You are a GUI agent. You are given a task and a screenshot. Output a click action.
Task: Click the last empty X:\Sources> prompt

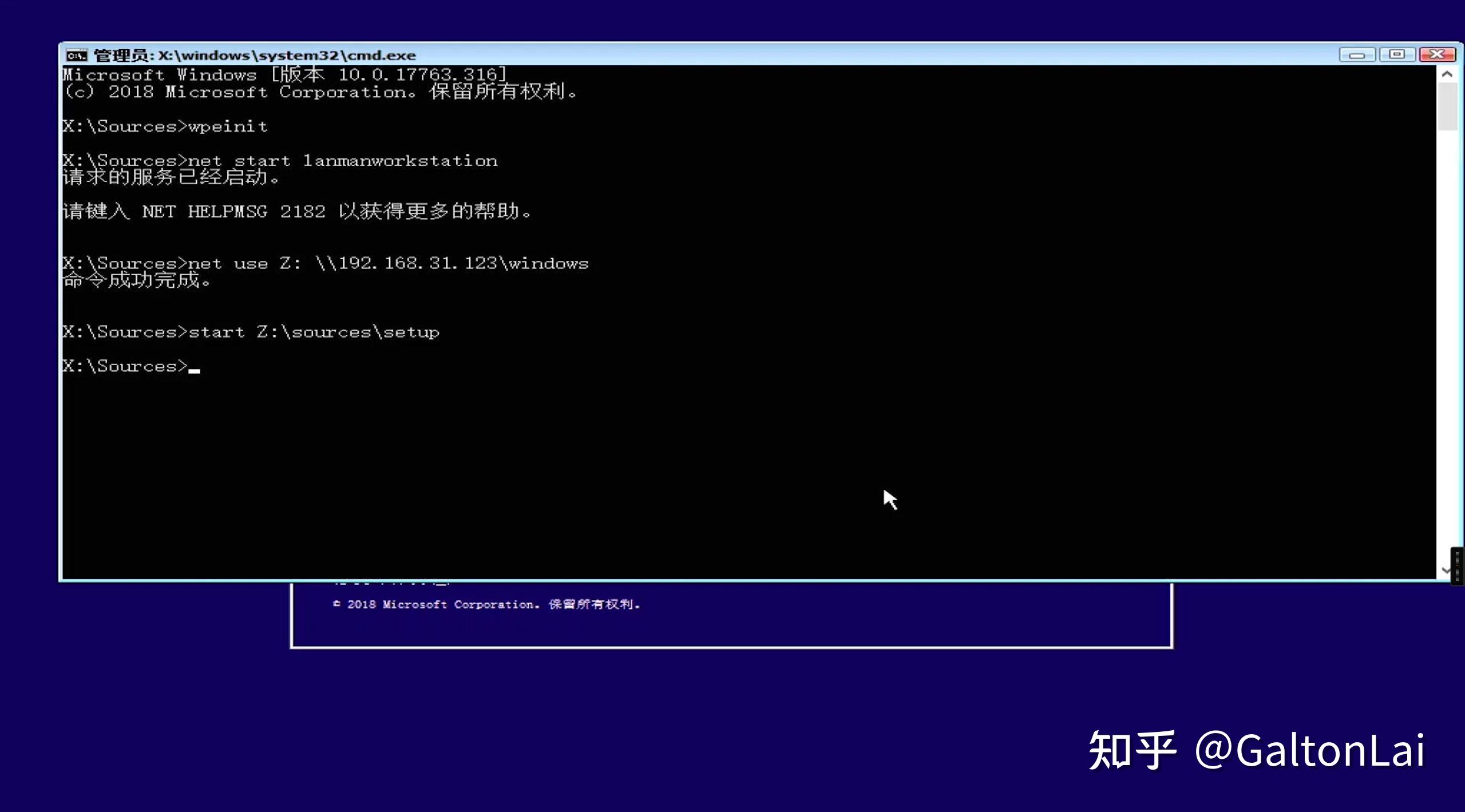pos(131,366)
